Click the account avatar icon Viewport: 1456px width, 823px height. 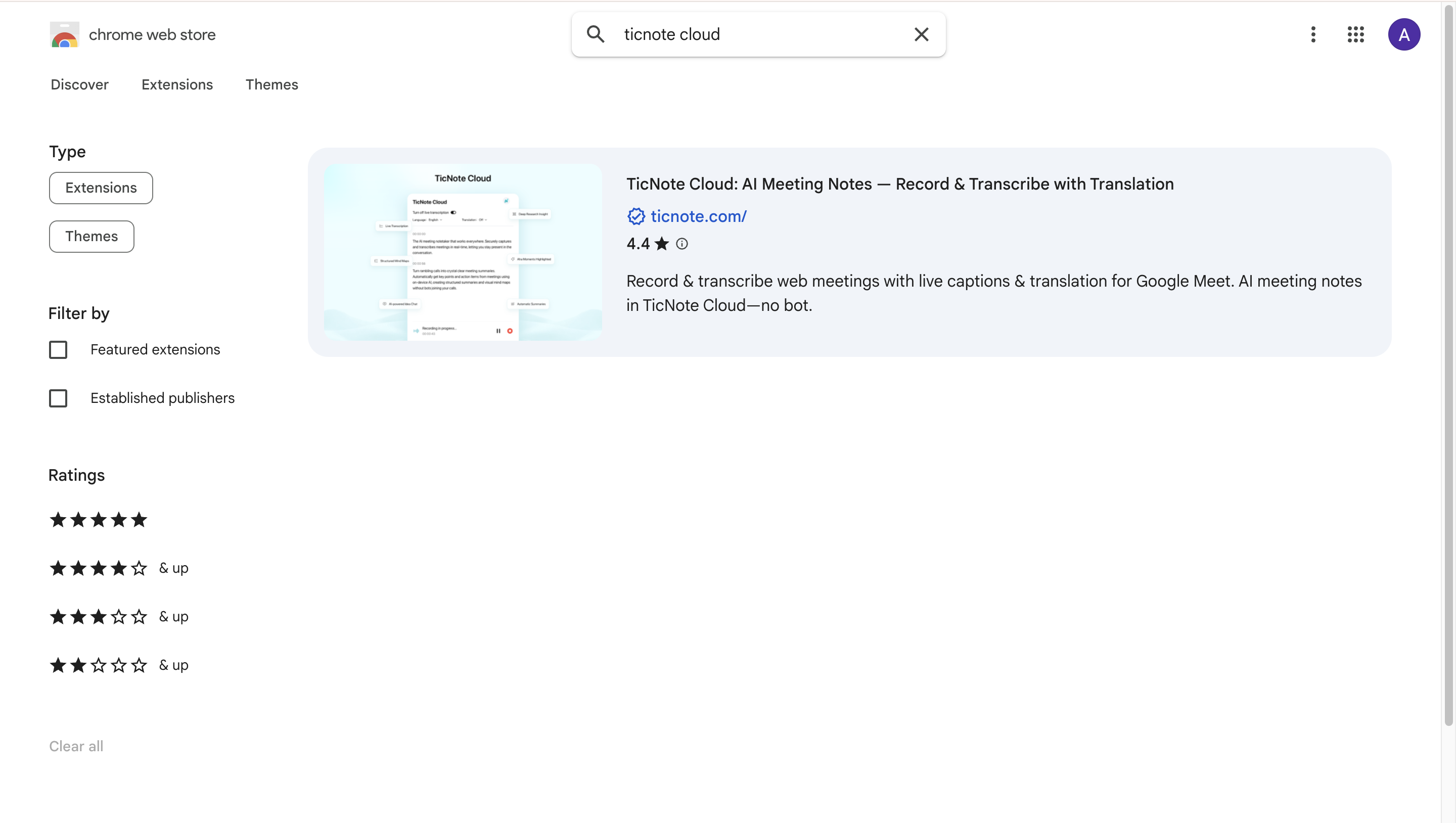1404,34
